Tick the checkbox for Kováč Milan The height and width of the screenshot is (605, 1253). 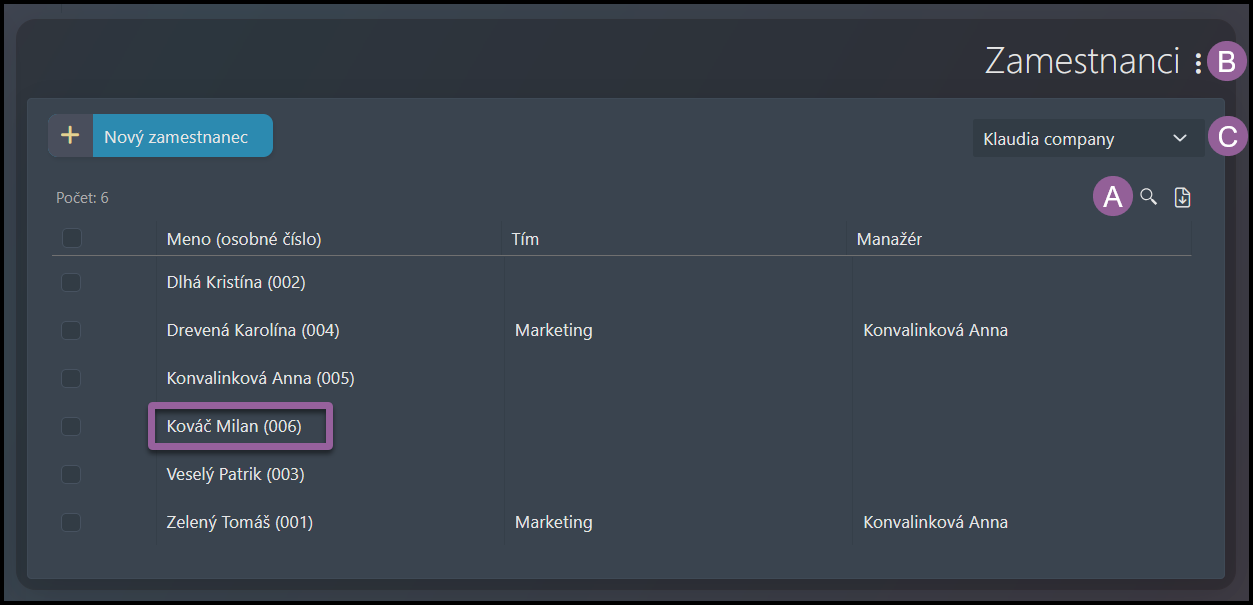point(71,426)
